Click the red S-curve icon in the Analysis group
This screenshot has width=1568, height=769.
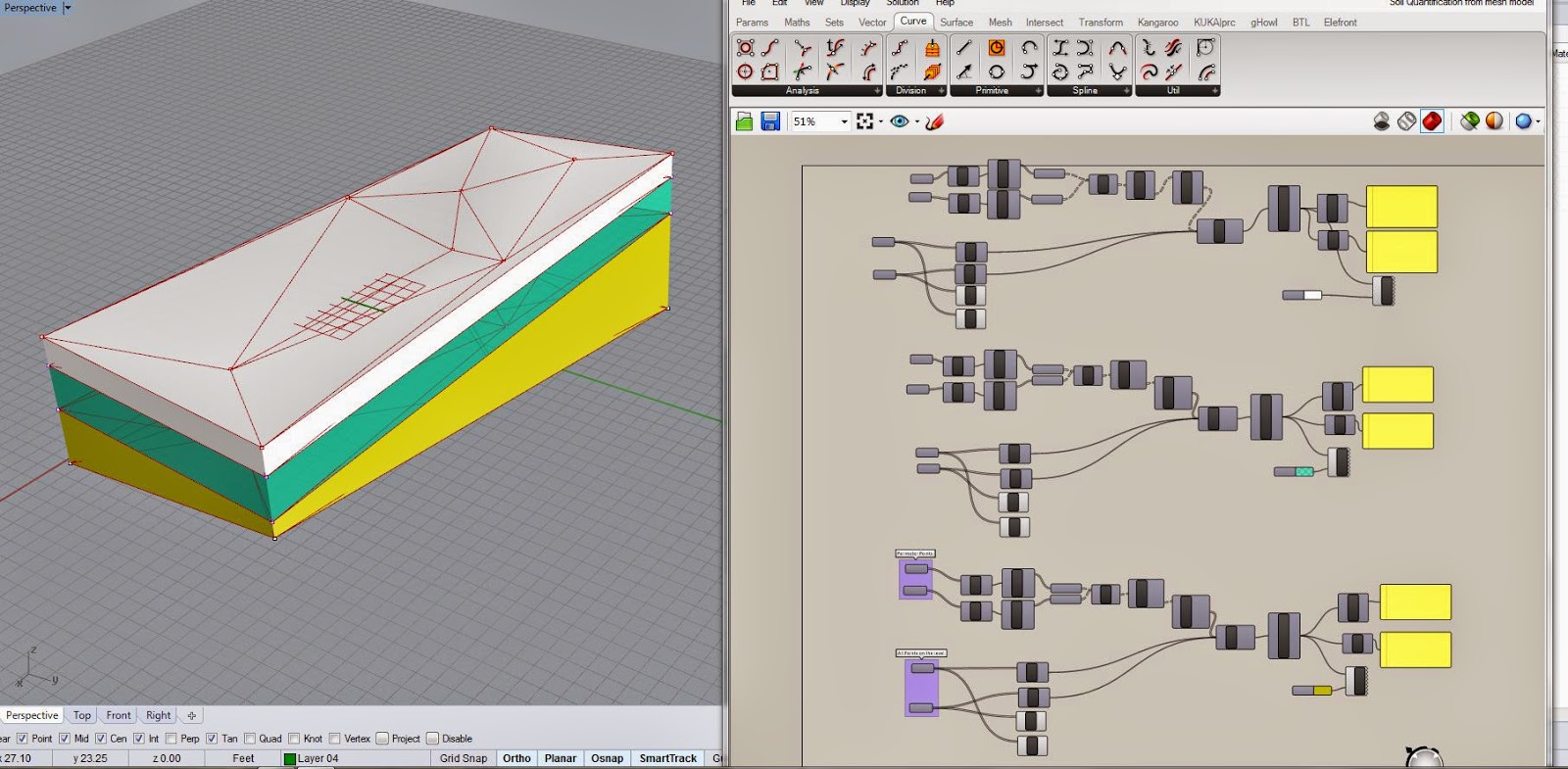(x=771, y=48)
